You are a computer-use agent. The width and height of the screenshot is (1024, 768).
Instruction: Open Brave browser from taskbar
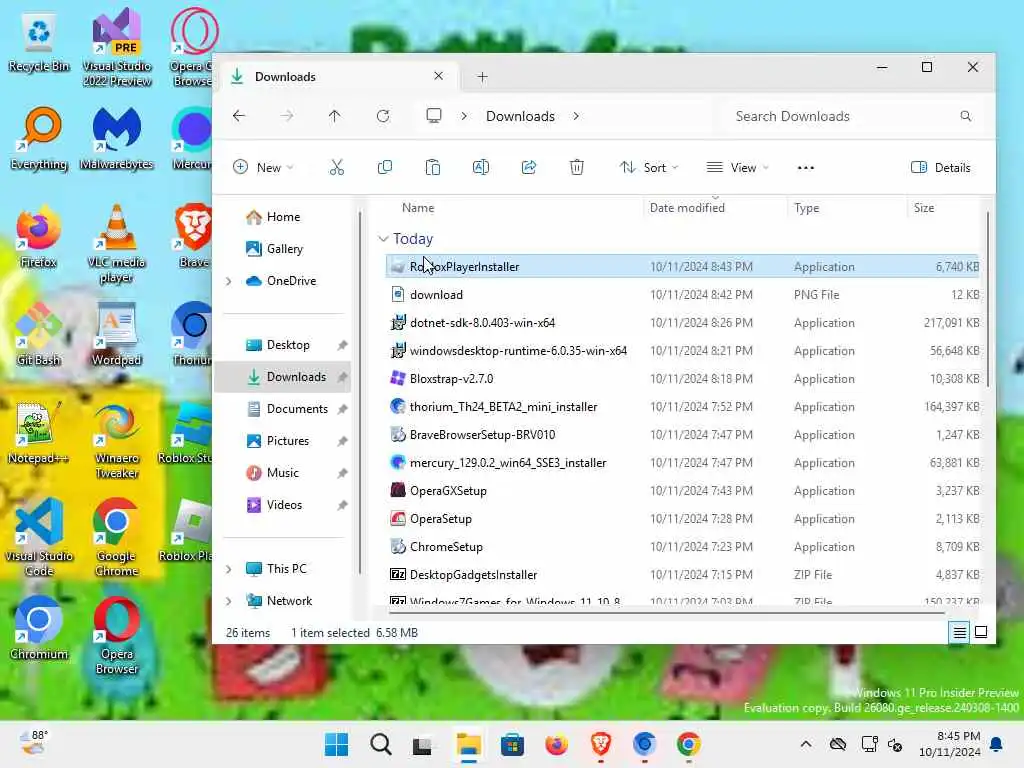(x=600, y=744)
